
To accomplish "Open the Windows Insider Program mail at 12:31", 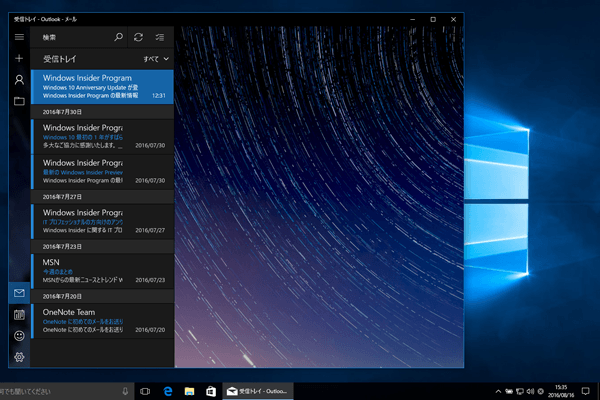I will [103, 87].
